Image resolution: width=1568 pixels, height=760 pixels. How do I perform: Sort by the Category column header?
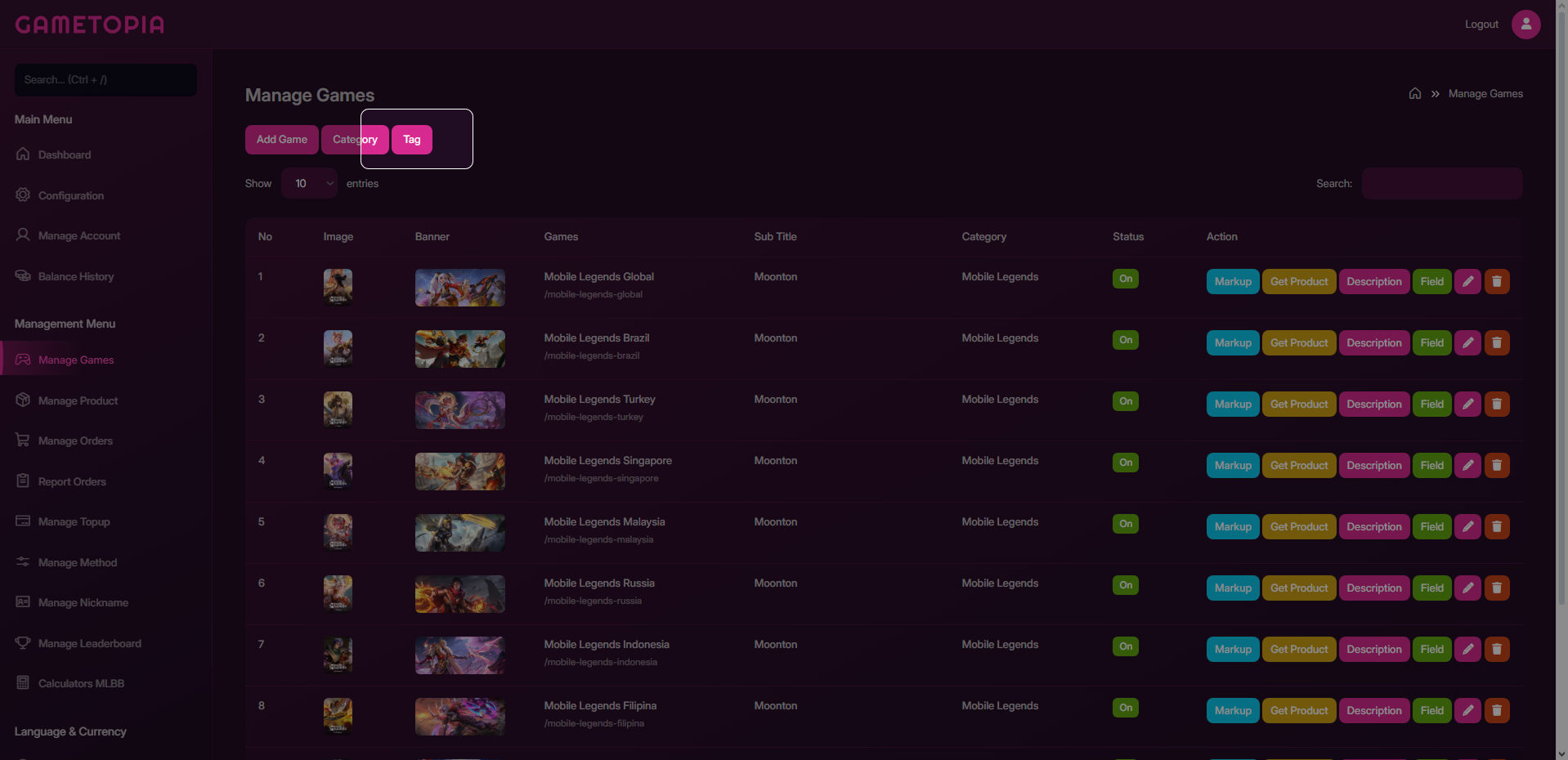point(983,237)
